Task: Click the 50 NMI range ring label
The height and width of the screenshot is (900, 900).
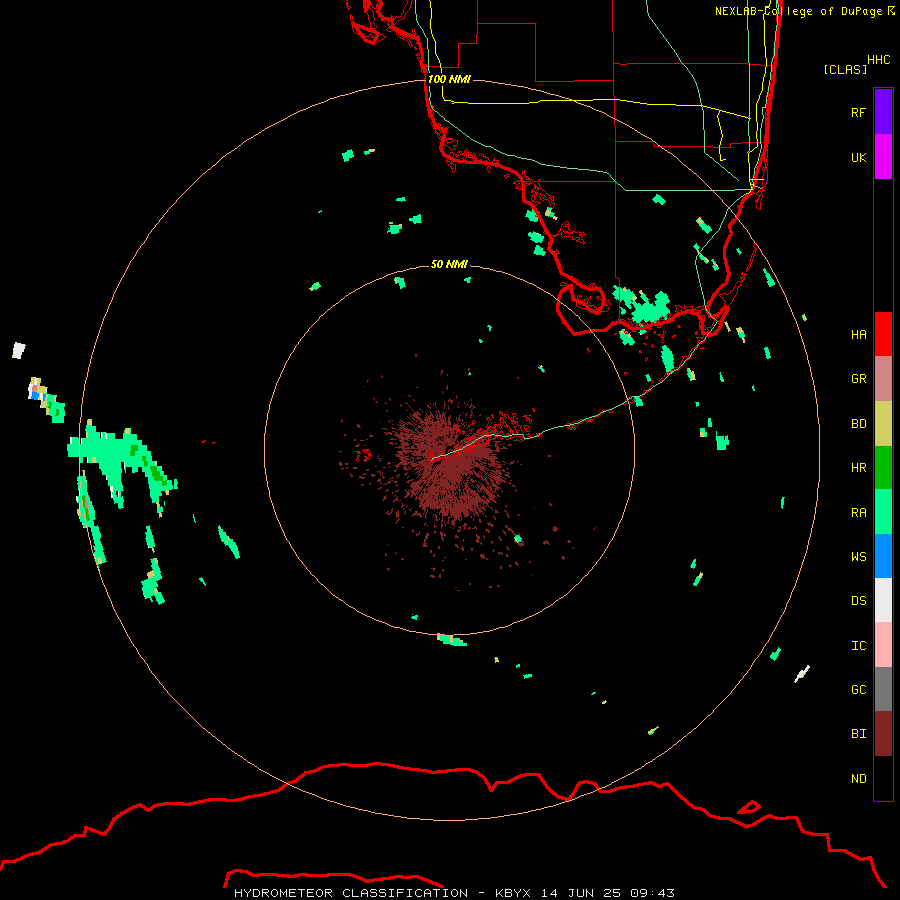Action: (x=449, y=264)
